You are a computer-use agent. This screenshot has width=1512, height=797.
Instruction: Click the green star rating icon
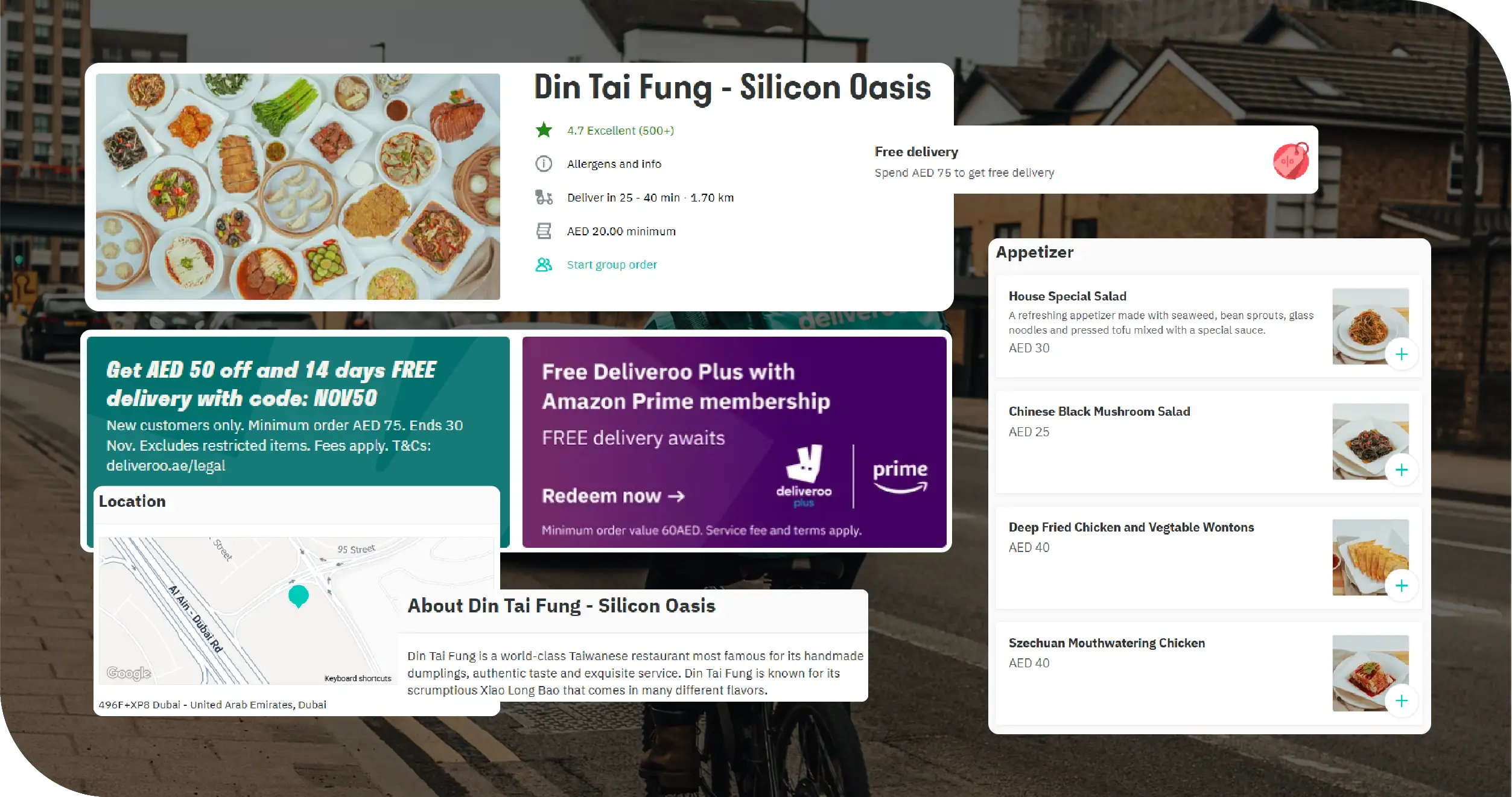543,130
